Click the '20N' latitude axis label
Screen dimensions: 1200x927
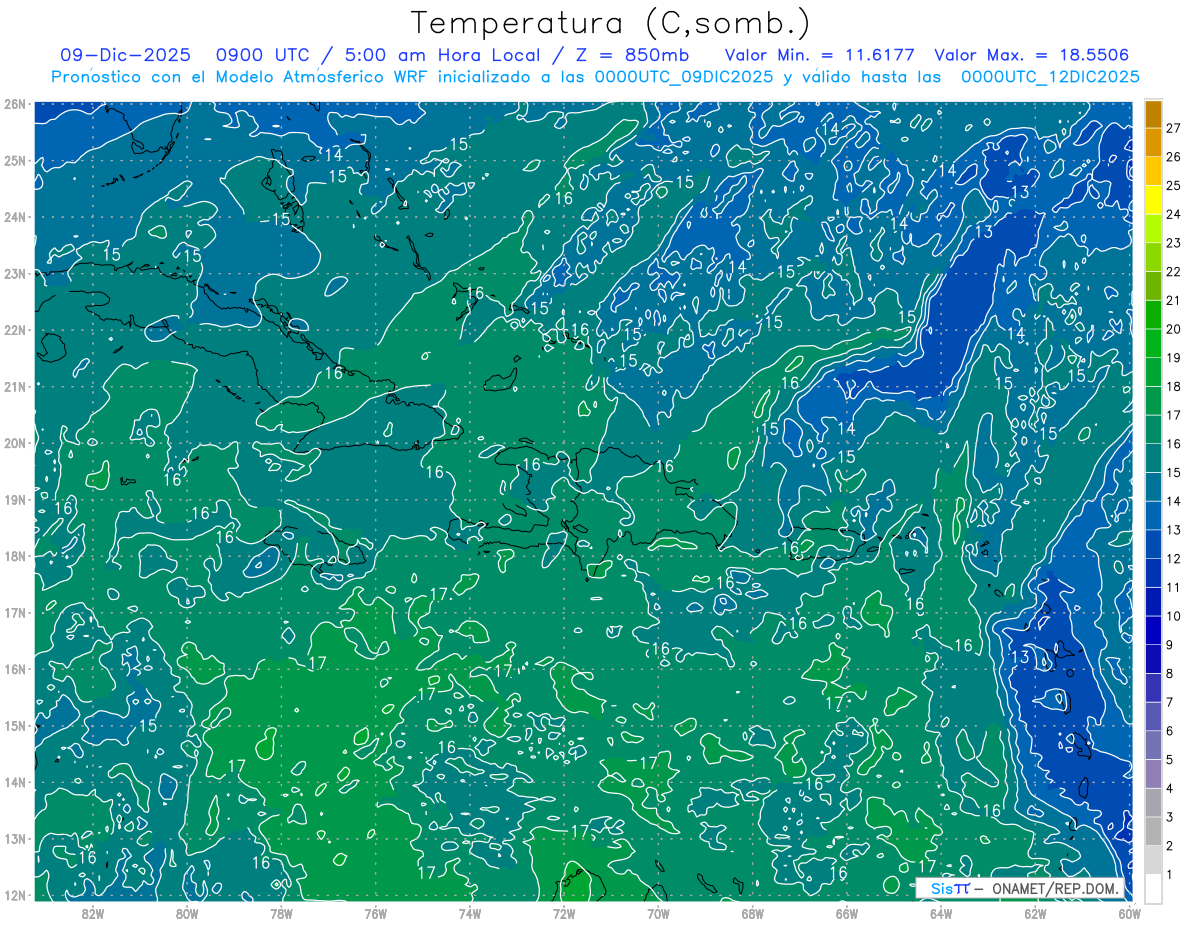(15, 443)
